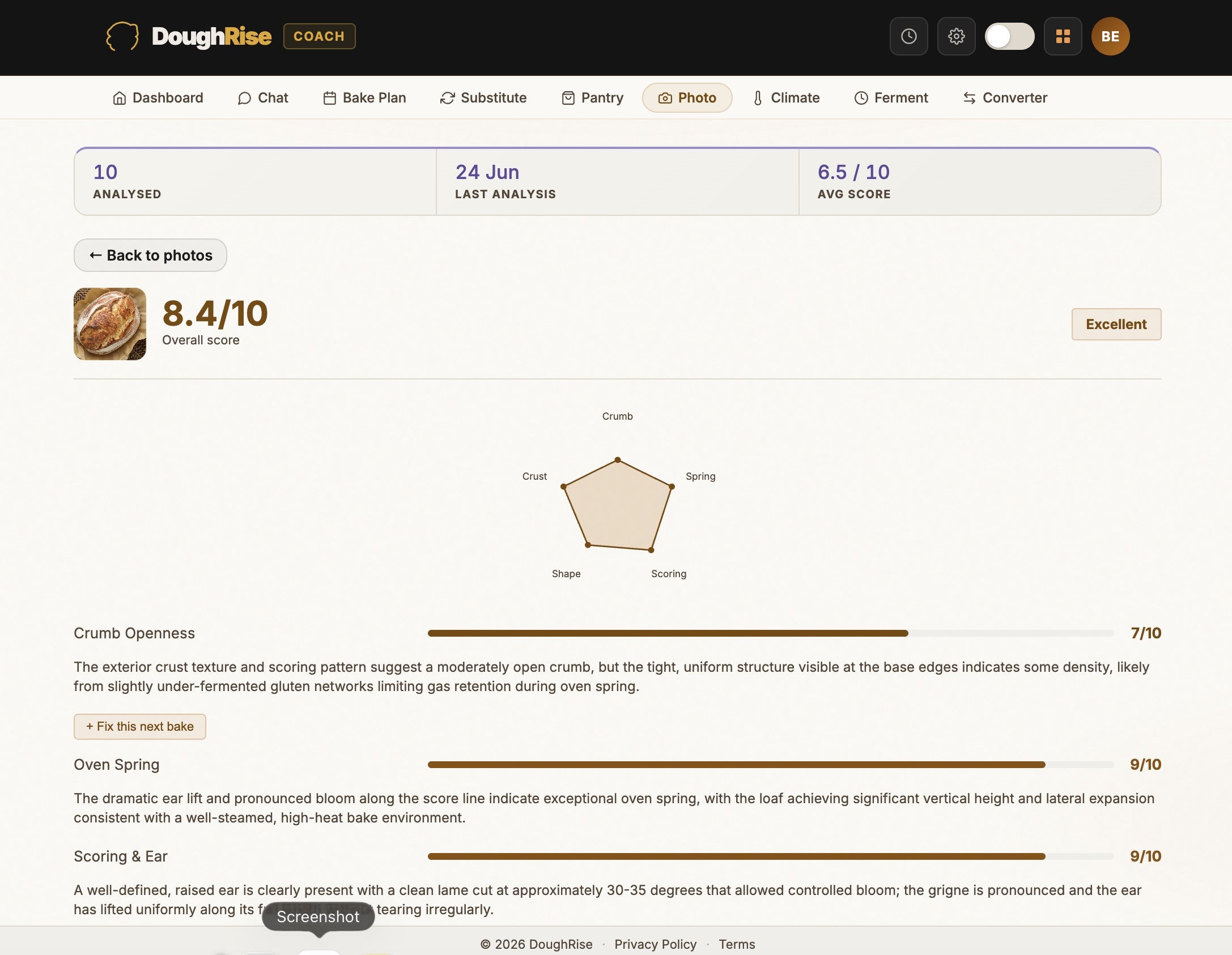Open the Privacy Policy link
Image resolution: width=1232 pixels, height=955 pixels.
[655, 944]
